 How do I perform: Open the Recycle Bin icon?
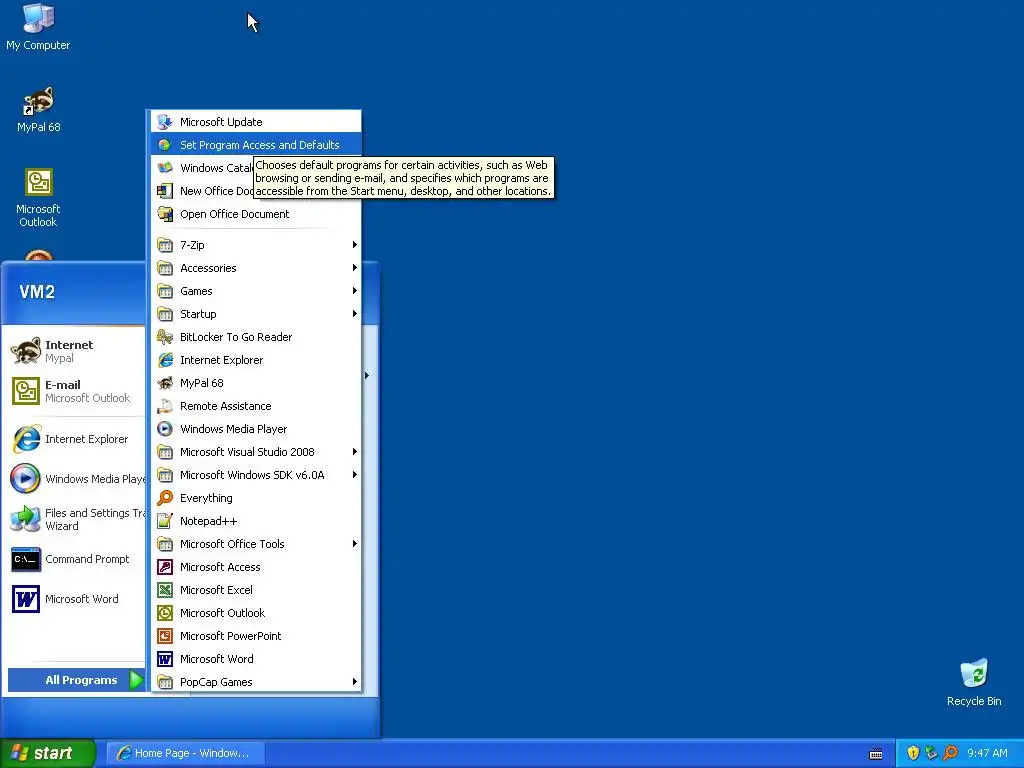[974, 682]
